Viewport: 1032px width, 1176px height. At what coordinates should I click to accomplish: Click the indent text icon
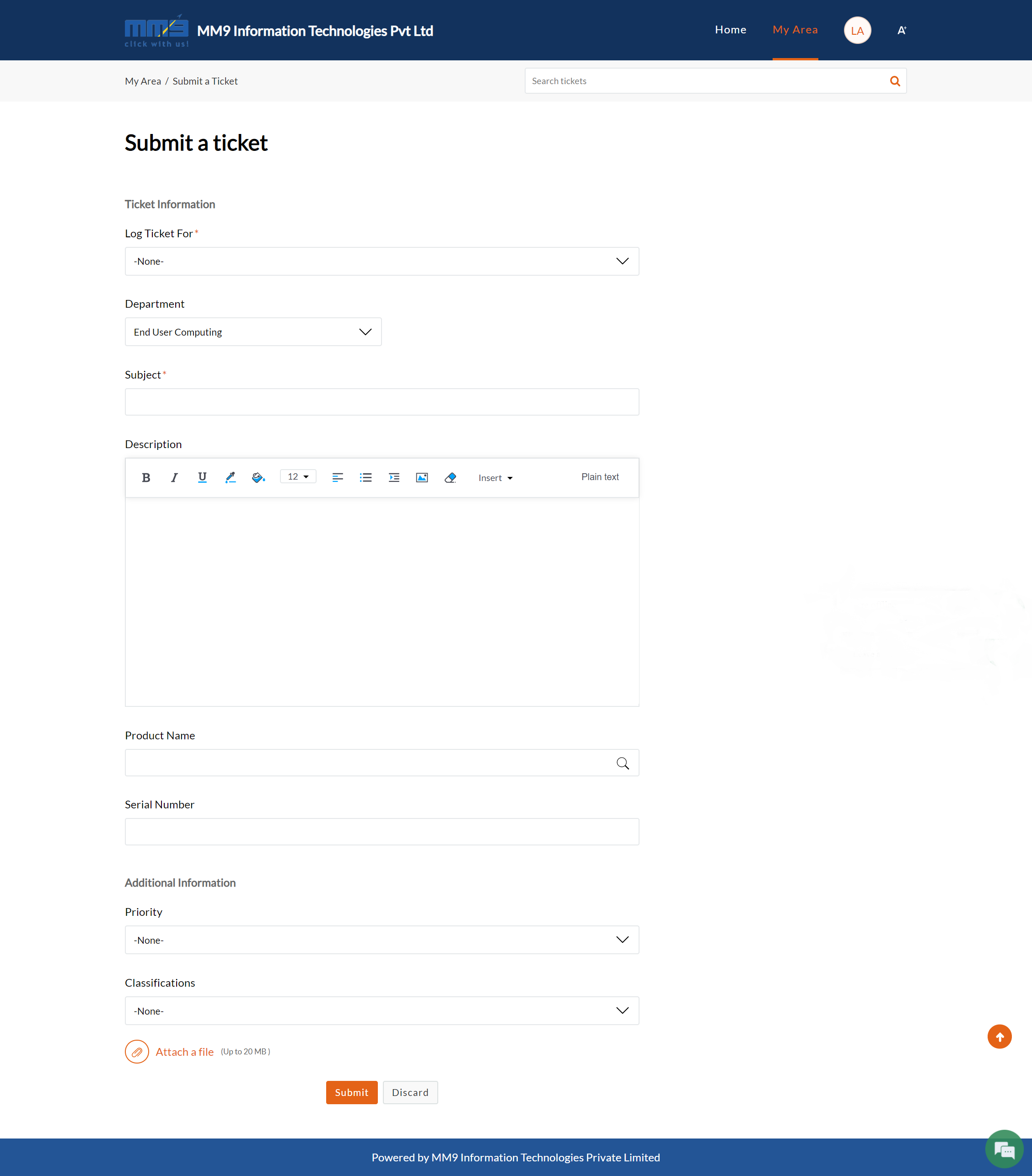[394, 477]
